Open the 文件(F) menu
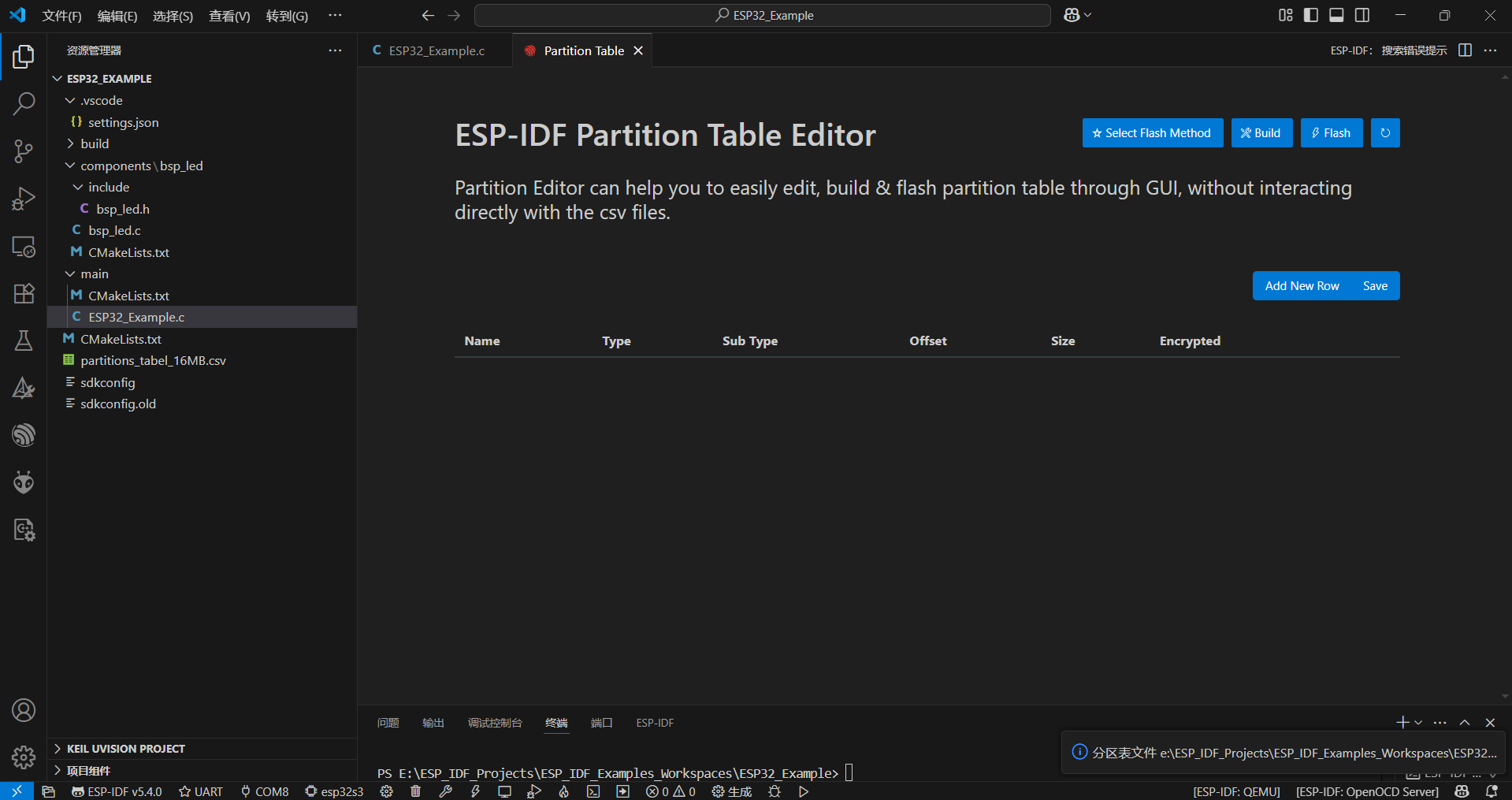 click(61, 16)
